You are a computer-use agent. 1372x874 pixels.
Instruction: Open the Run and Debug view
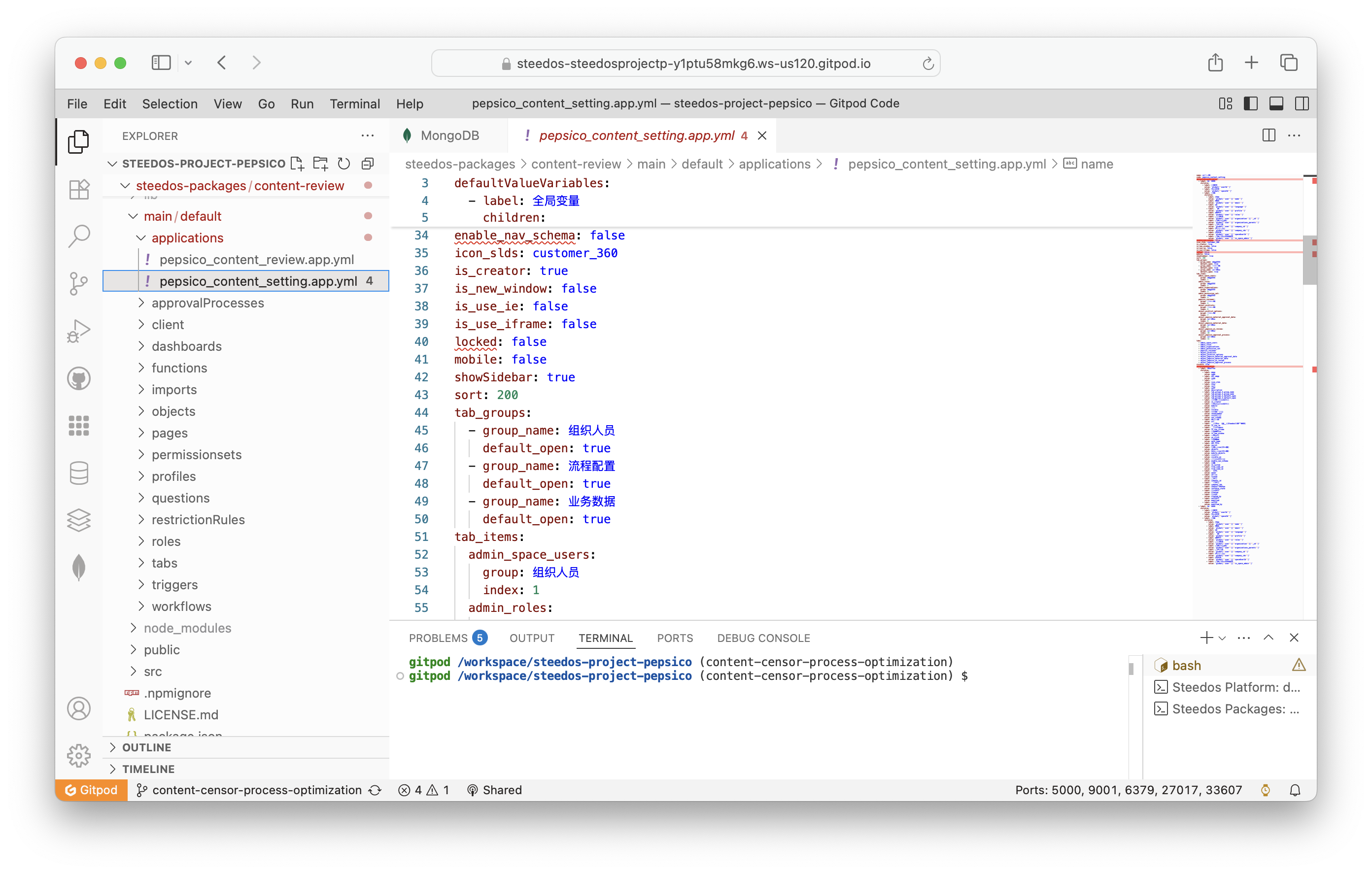pos(79,331)
